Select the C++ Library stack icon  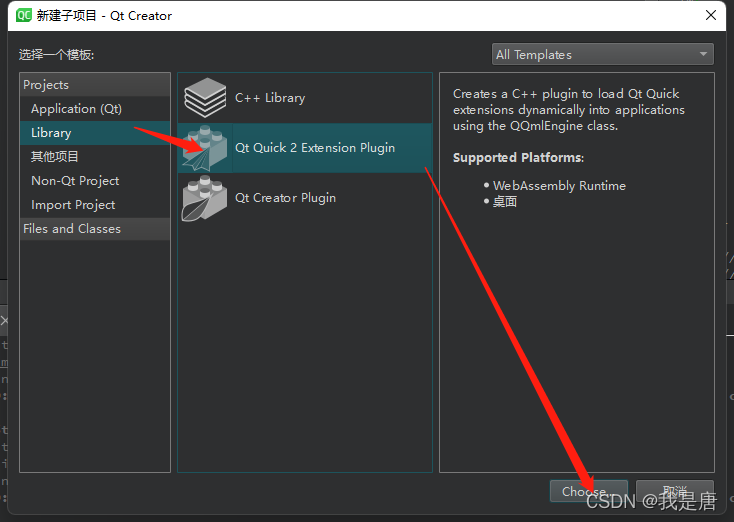[x=205, y=97]
